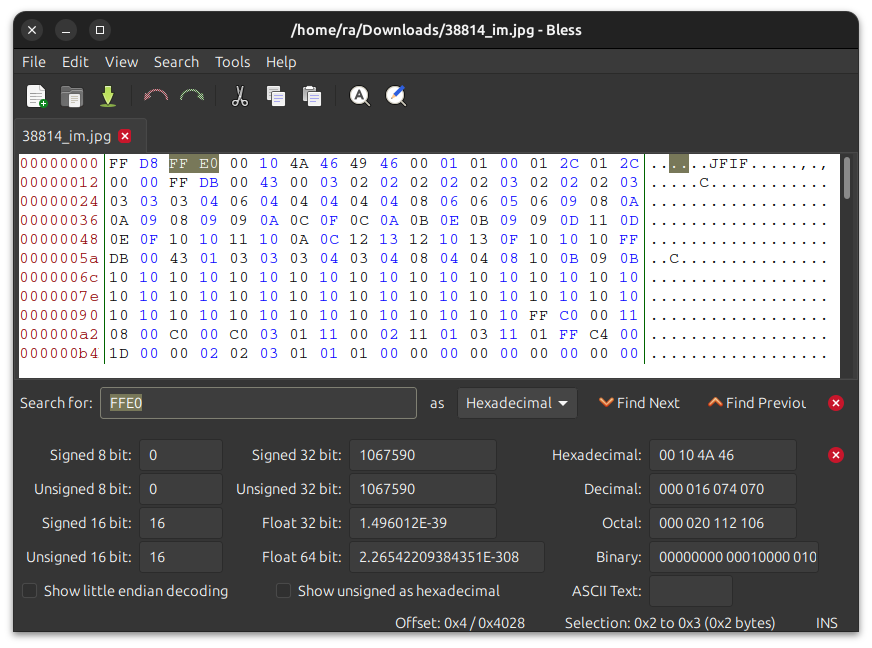
Task: Find Next arrow button
Action: pos(639,403)
